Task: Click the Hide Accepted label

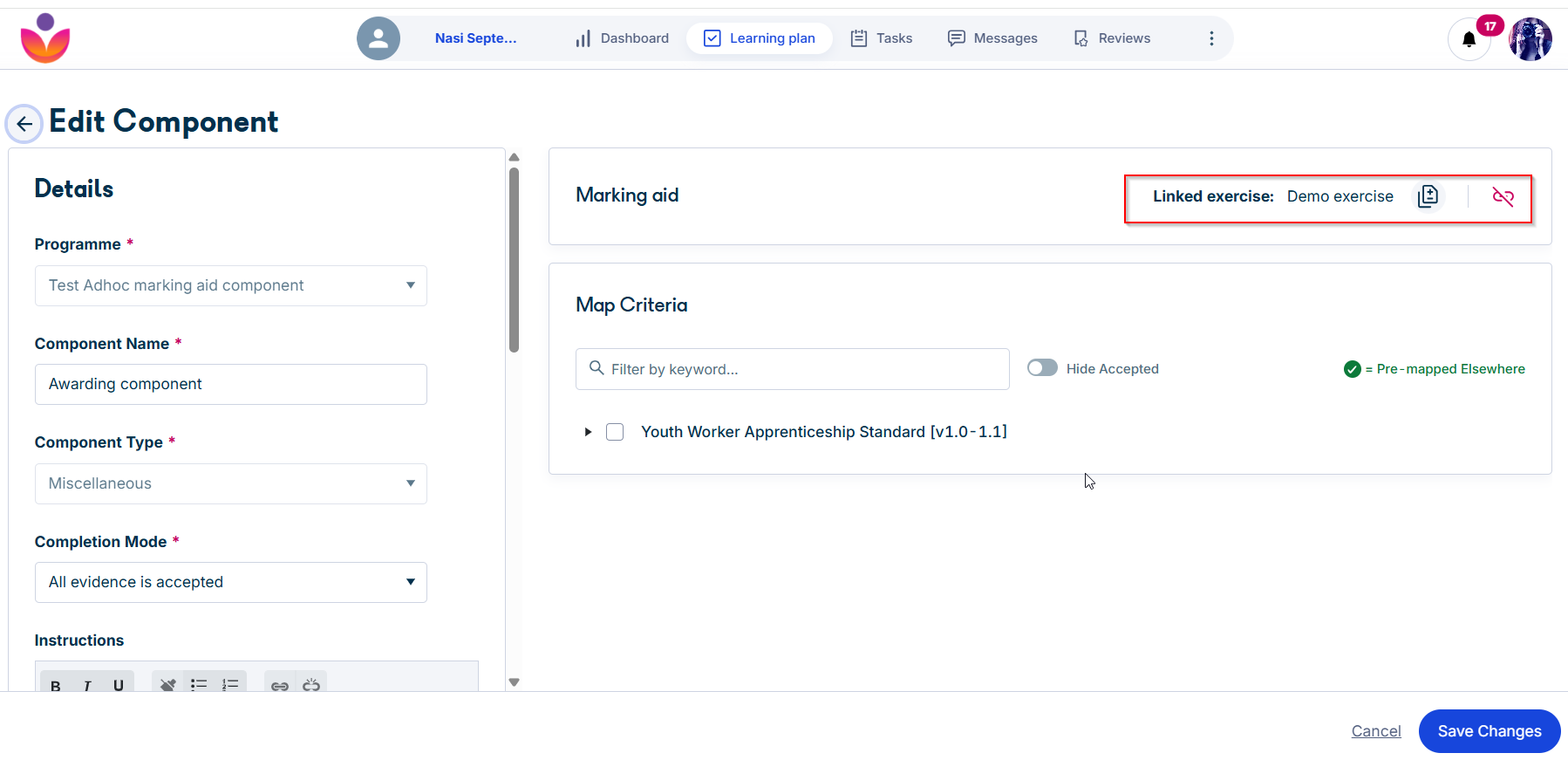Action: pos(1113,369)
